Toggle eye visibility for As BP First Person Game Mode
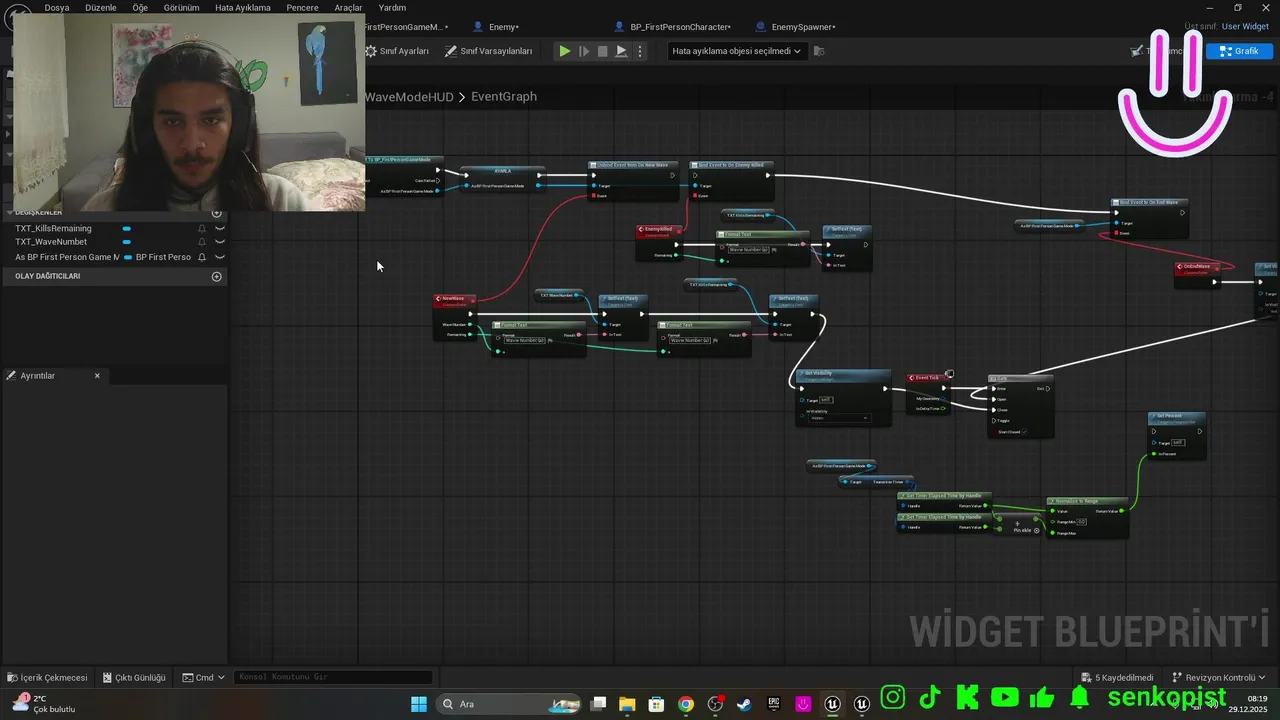The width and height of the screenshot is (1280, 720). pyautogui.click(x=219, y=257)
